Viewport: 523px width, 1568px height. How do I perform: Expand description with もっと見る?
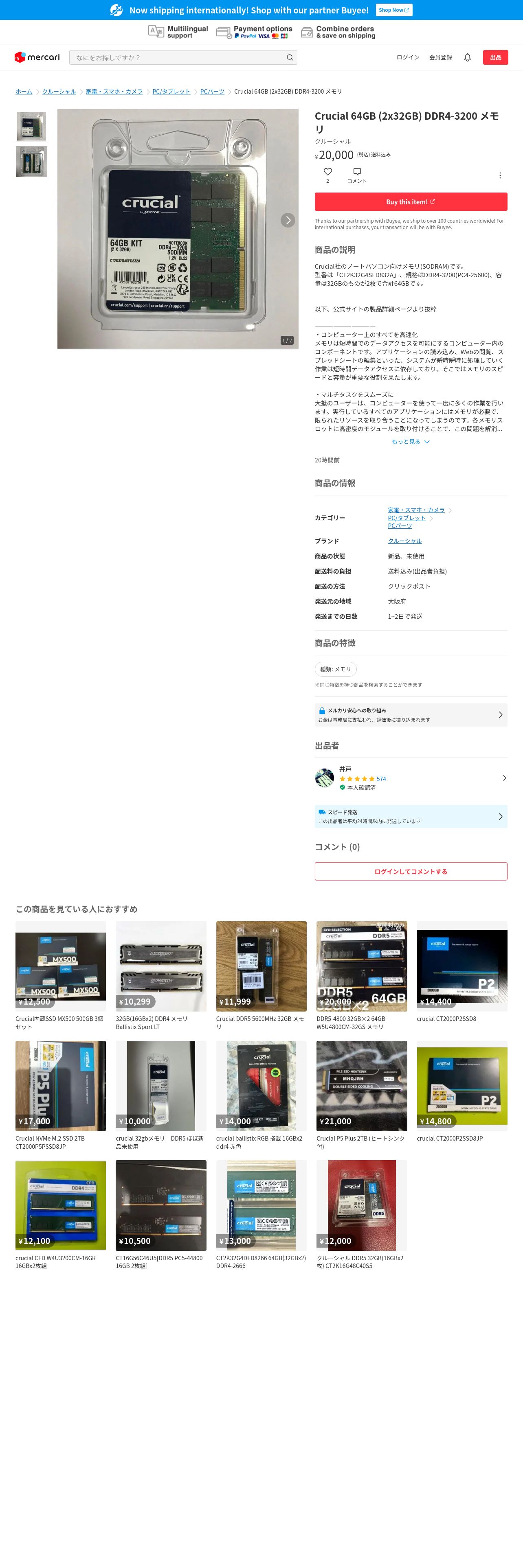[x=410, y=441]
